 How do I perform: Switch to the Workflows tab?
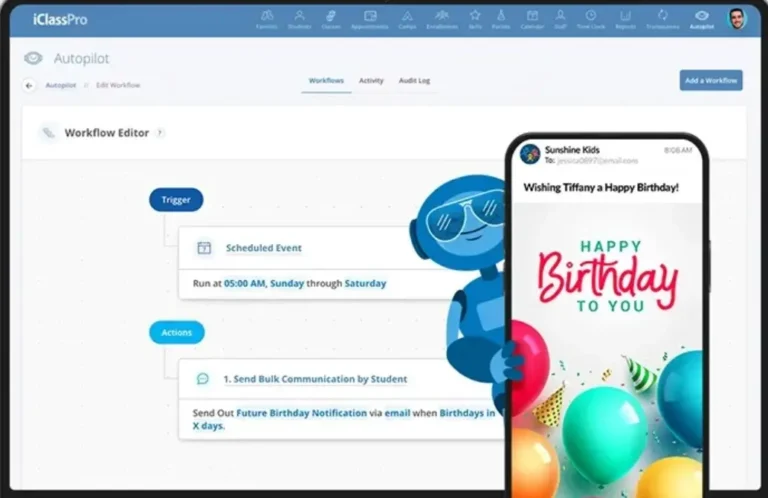(x=326, y=80)
